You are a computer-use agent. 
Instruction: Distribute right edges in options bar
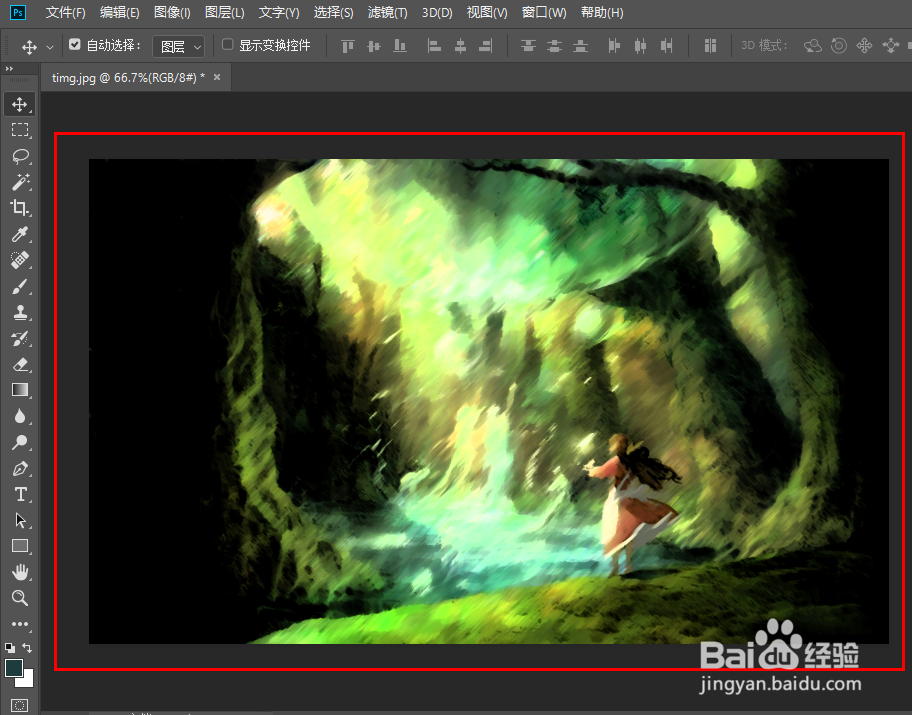coord(667,46)
